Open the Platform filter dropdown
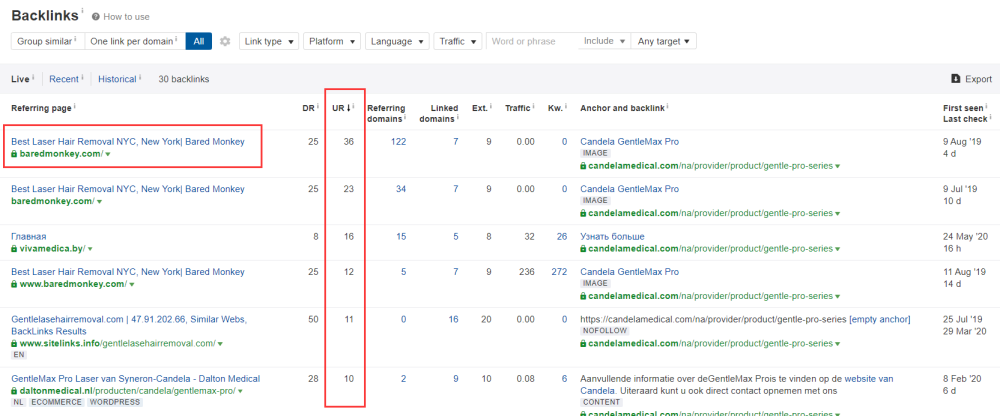The height and width of the screenshot is (416, 1000). click(332, 41)
